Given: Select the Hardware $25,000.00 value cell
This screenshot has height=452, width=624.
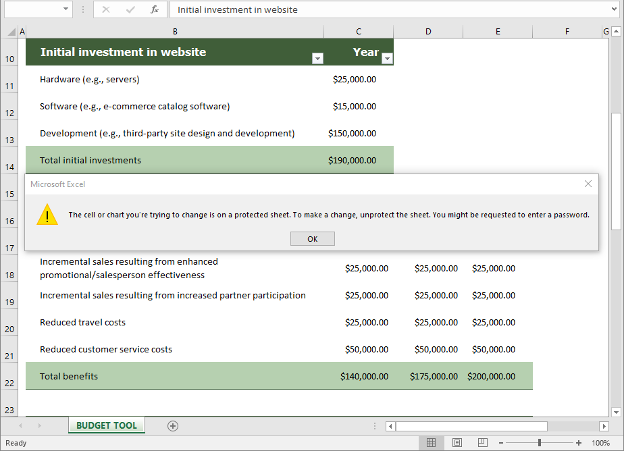Looking at the screenshot, I should 359,79.
